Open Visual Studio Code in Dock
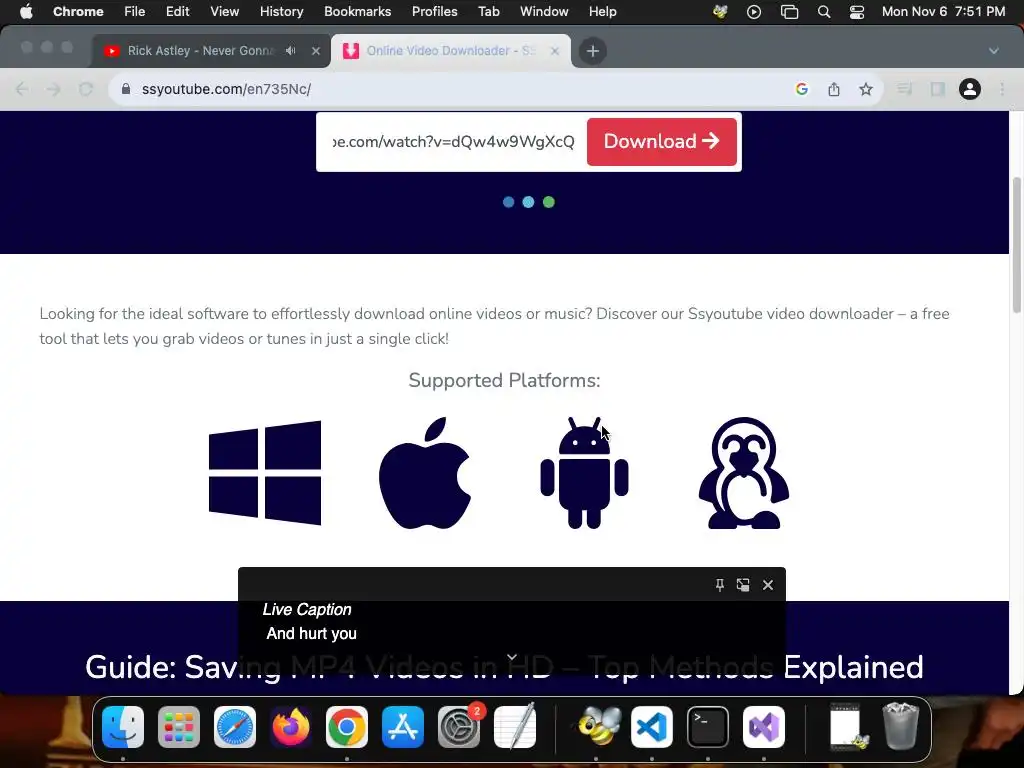 [652, 727]
